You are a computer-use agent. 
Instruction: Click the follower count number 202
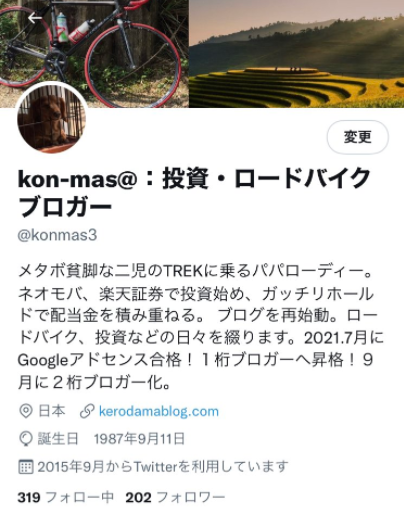pos(138,498)
